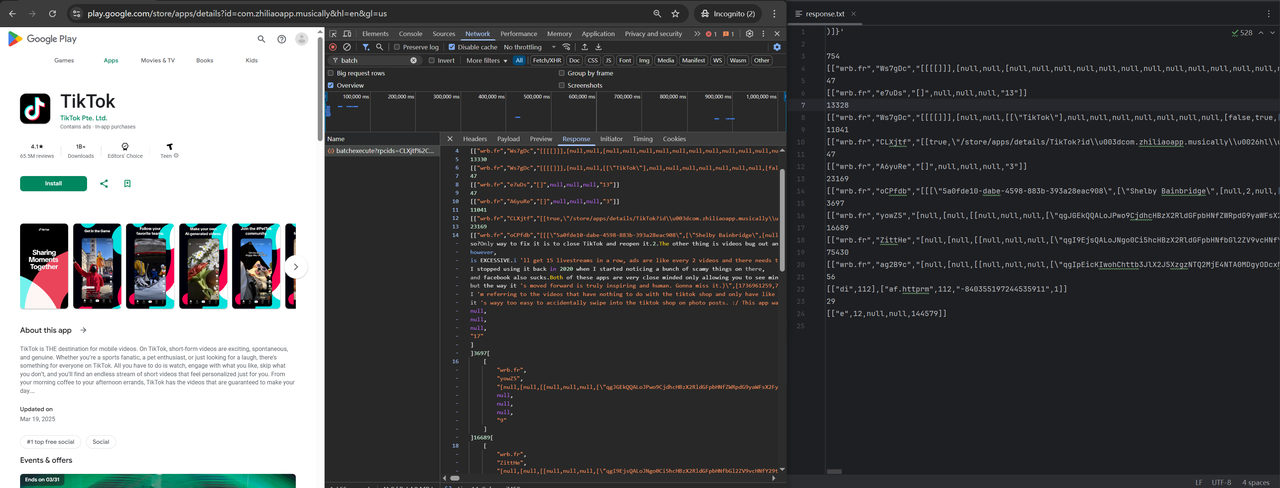Open the Games section in Google Play
Image resolution: width=1280 pixels, height=488 pixels.
[64, 60]
